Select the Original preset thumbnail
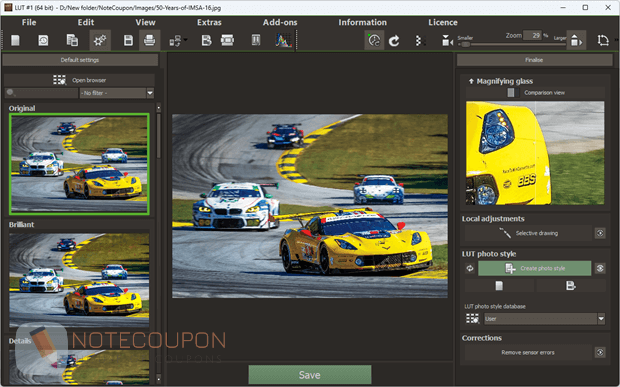Image resolution: width=620 pixels, height=387 pixels. (79, 164)
